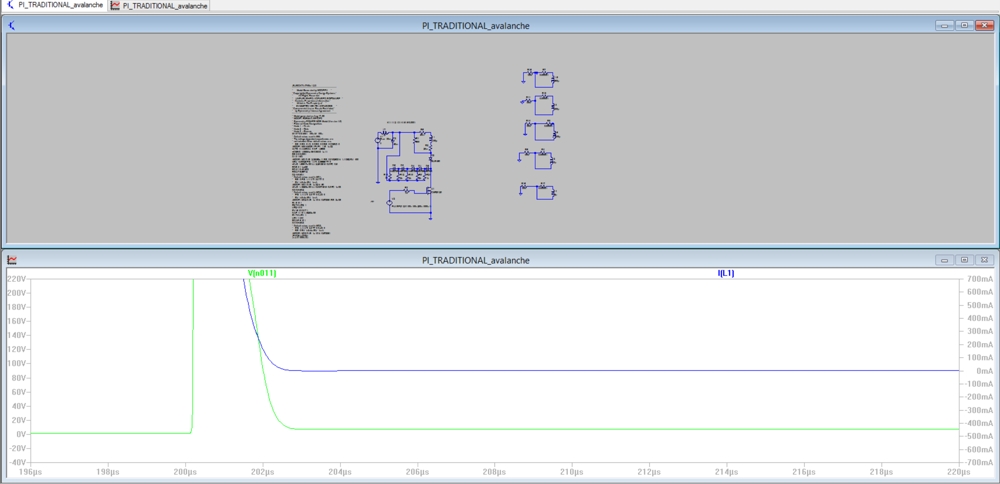Image resolution: width=1000 pixels, height=484 pixels.
Task: Click the topmost small subcircuit on the right
Action: click(x=539, y=76)
